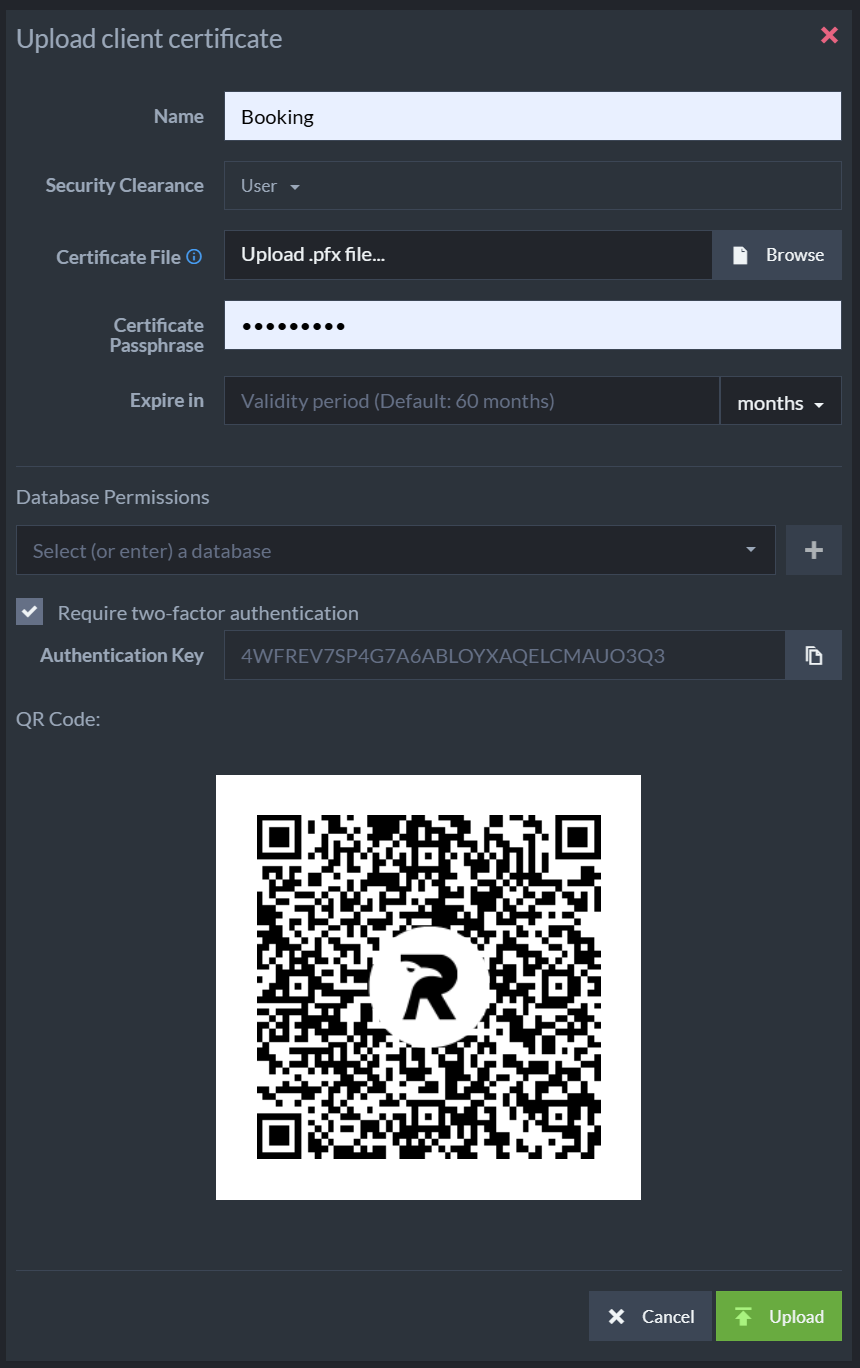Click the QR Code: label
860x1368 pixels.
click(58, 719)
